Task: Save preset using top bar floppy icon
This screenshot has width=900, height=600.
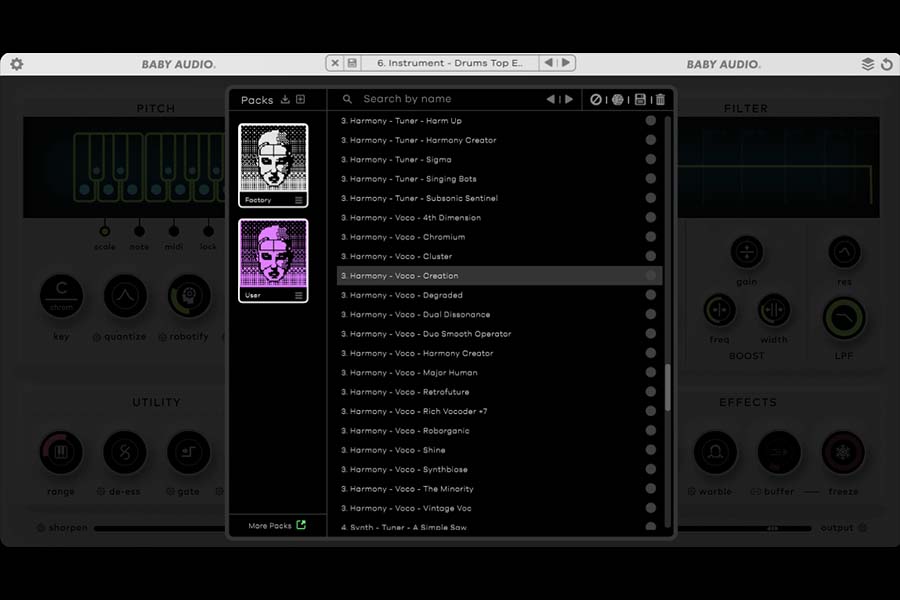Action: [x=352, y=63]
